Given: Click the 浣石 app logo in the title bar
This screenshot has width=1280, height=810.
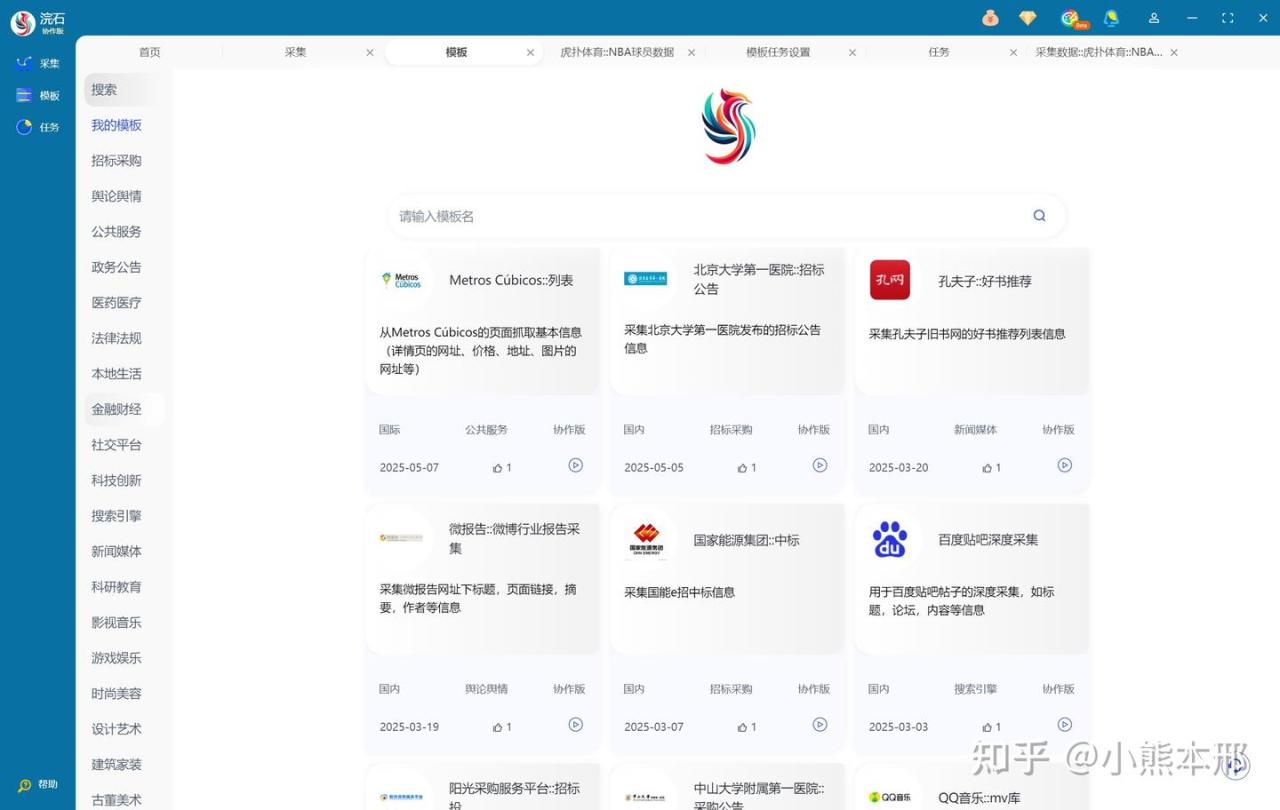Looking at the screenshot, I should click(x=23, y=23).
